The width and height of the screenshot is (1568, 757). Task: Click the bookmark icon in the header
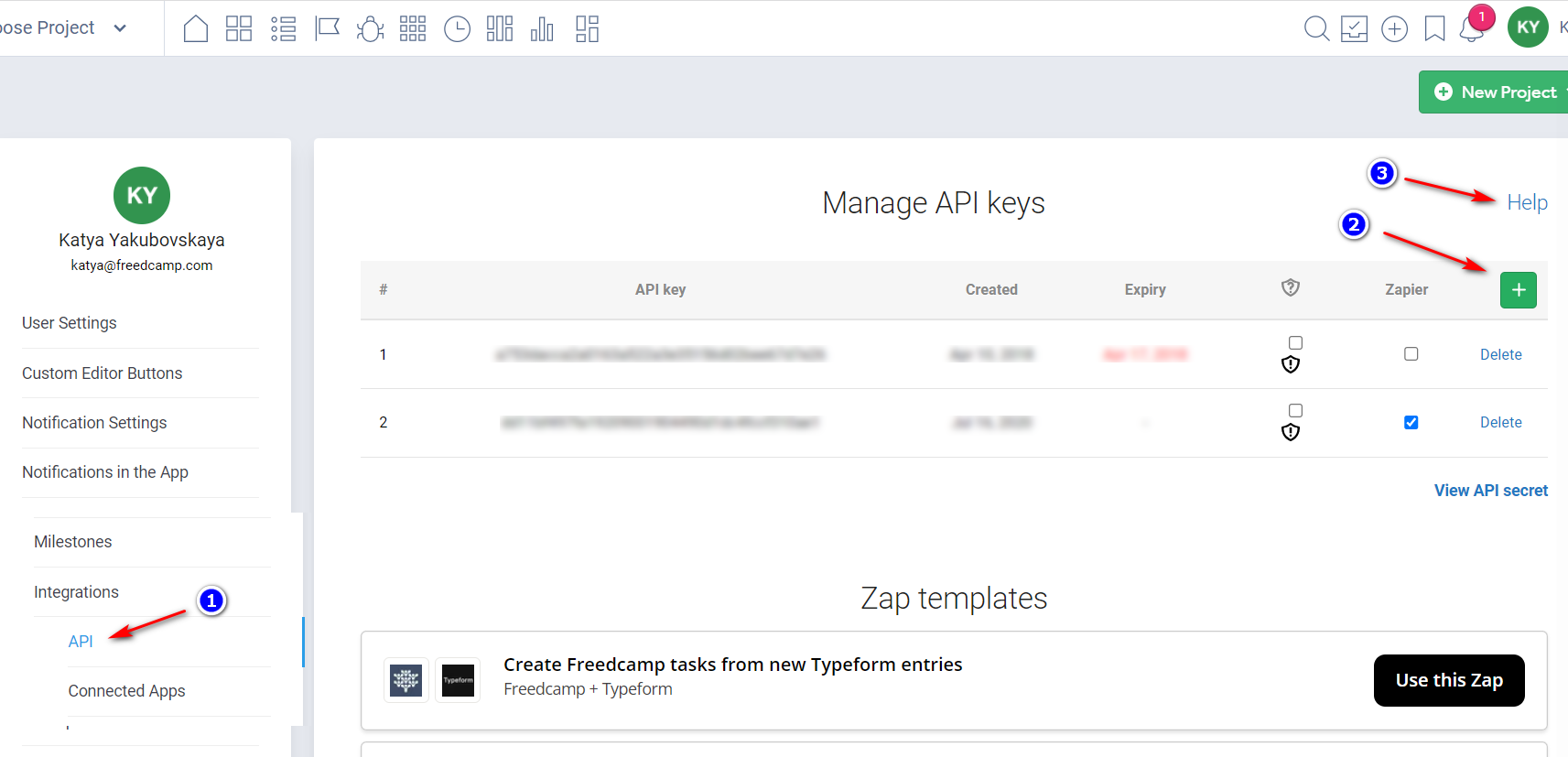(x=1434, y=29)
